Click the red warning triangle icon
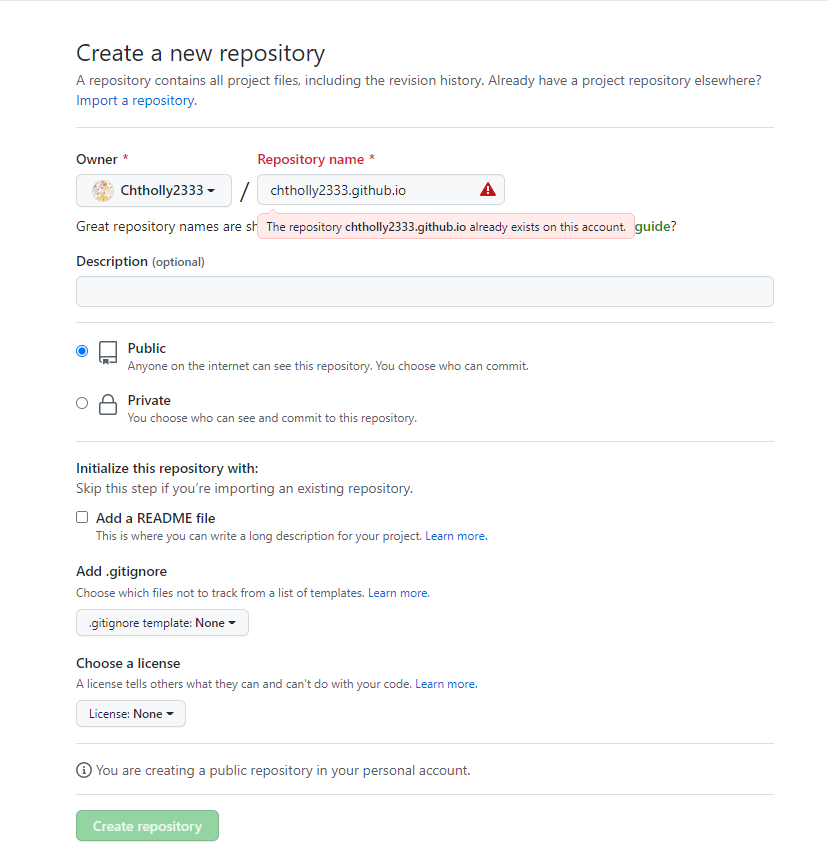 pos(487,190)
